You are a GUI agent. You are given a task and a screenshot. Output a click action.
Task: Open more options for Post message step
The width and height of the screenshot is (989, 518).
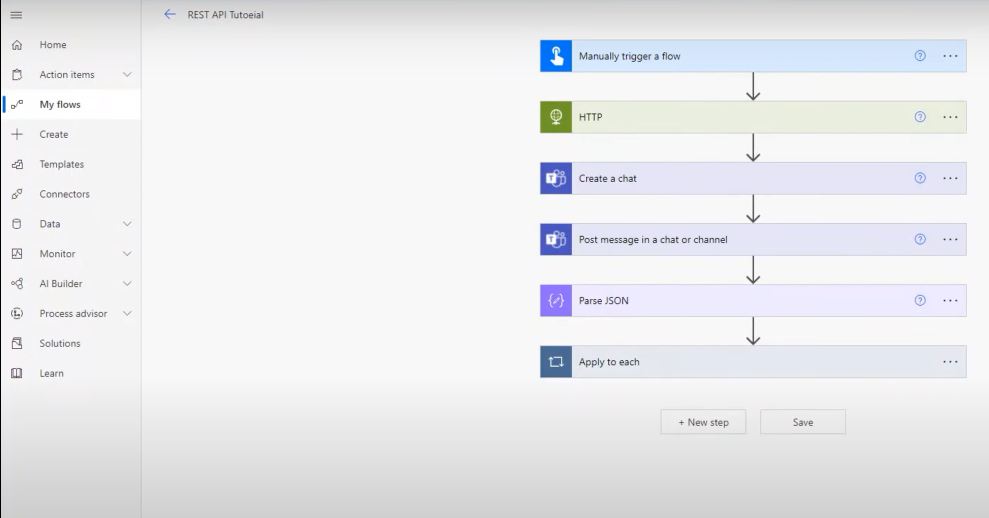coord(950,239)
